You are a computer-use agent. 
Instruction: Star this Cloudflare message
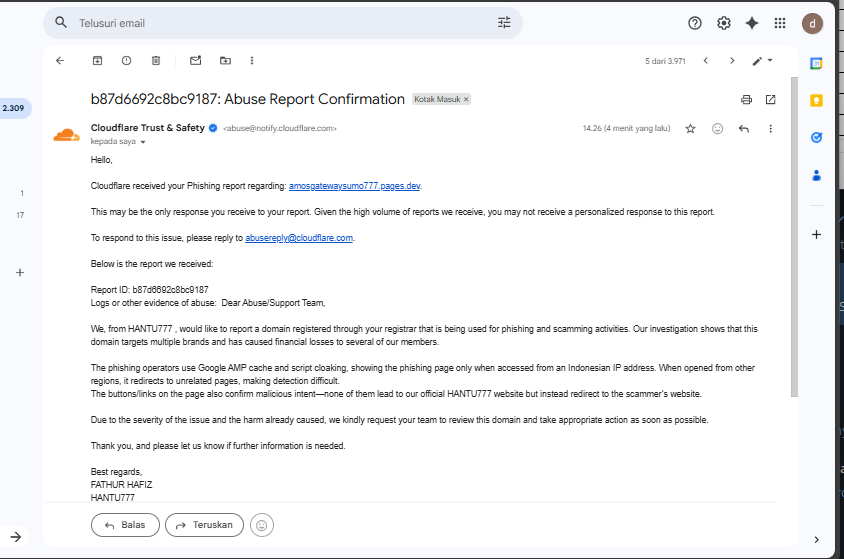coord(691,129)
